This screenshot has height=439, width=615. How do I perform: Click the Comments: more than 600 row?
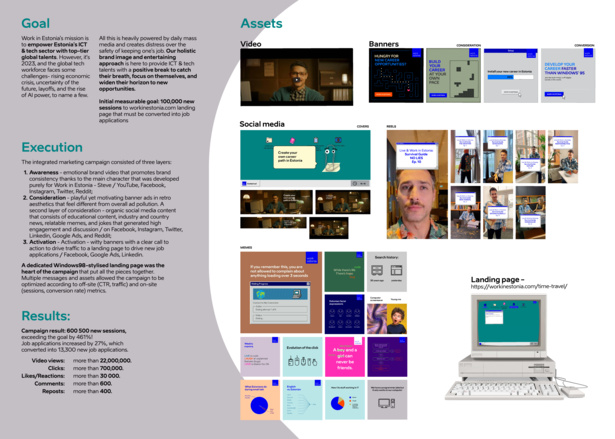tap(73, 384)
